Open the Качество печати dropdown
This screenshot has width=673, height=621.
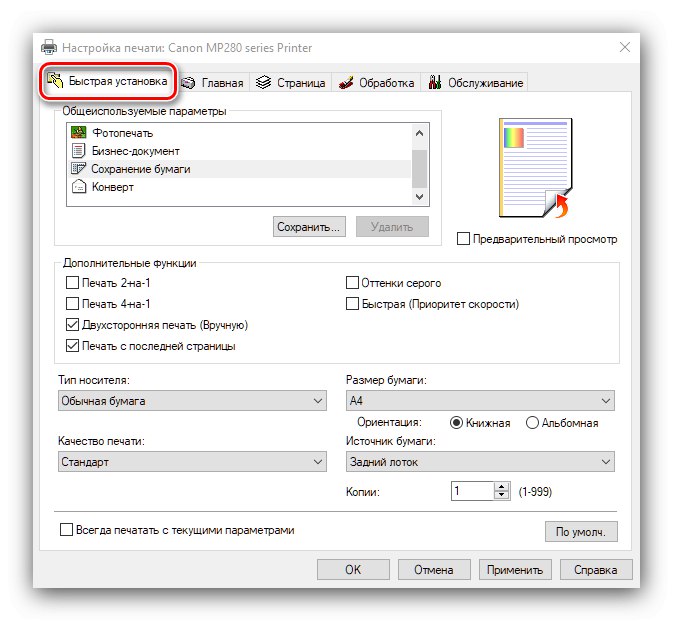coord(192,461)
